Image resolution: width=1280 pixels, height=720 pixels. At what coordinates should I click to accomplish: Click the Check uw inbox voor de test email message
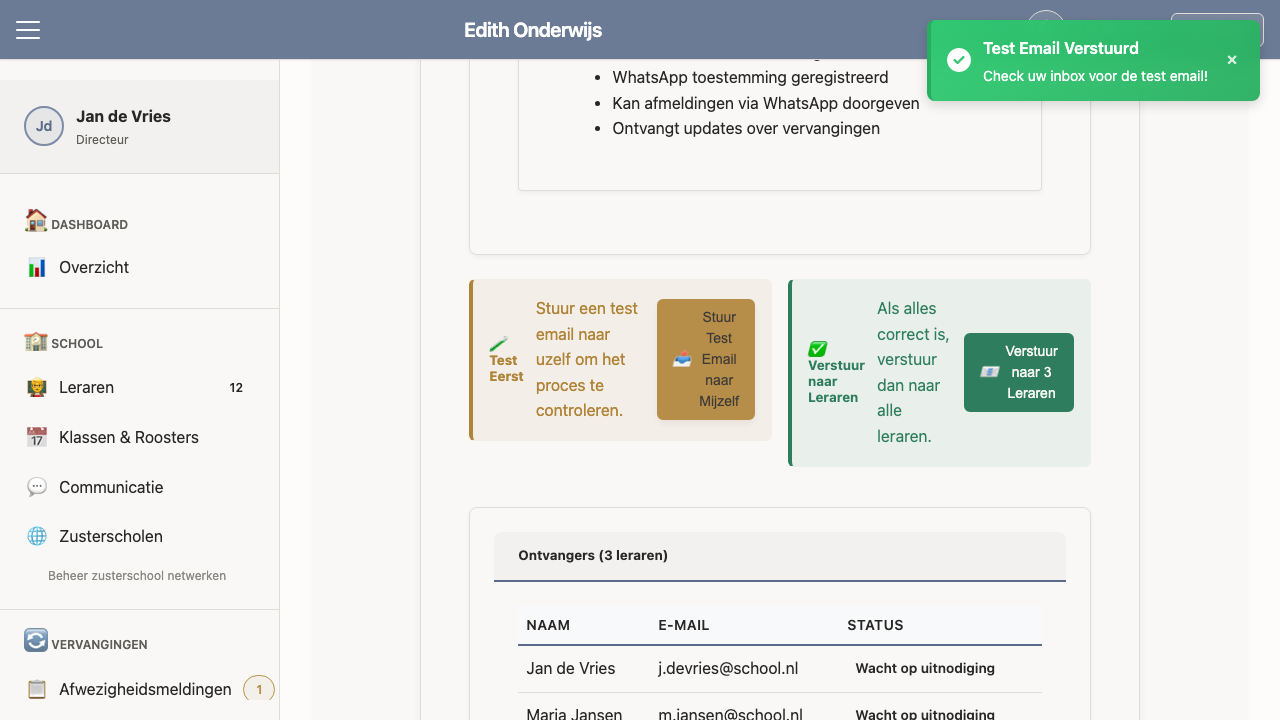pos(1095,76)
